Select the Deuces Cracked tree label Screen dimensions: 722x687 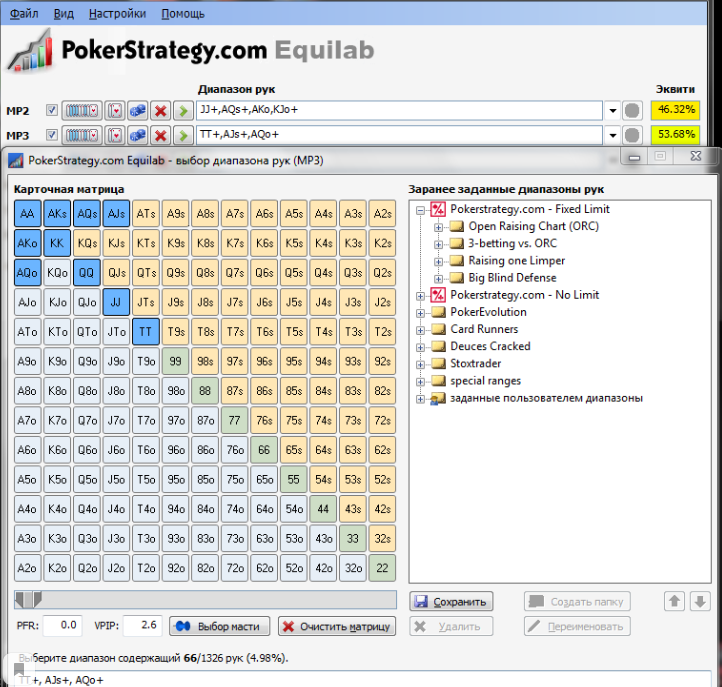pyautogui.click(x=490, y=346)
